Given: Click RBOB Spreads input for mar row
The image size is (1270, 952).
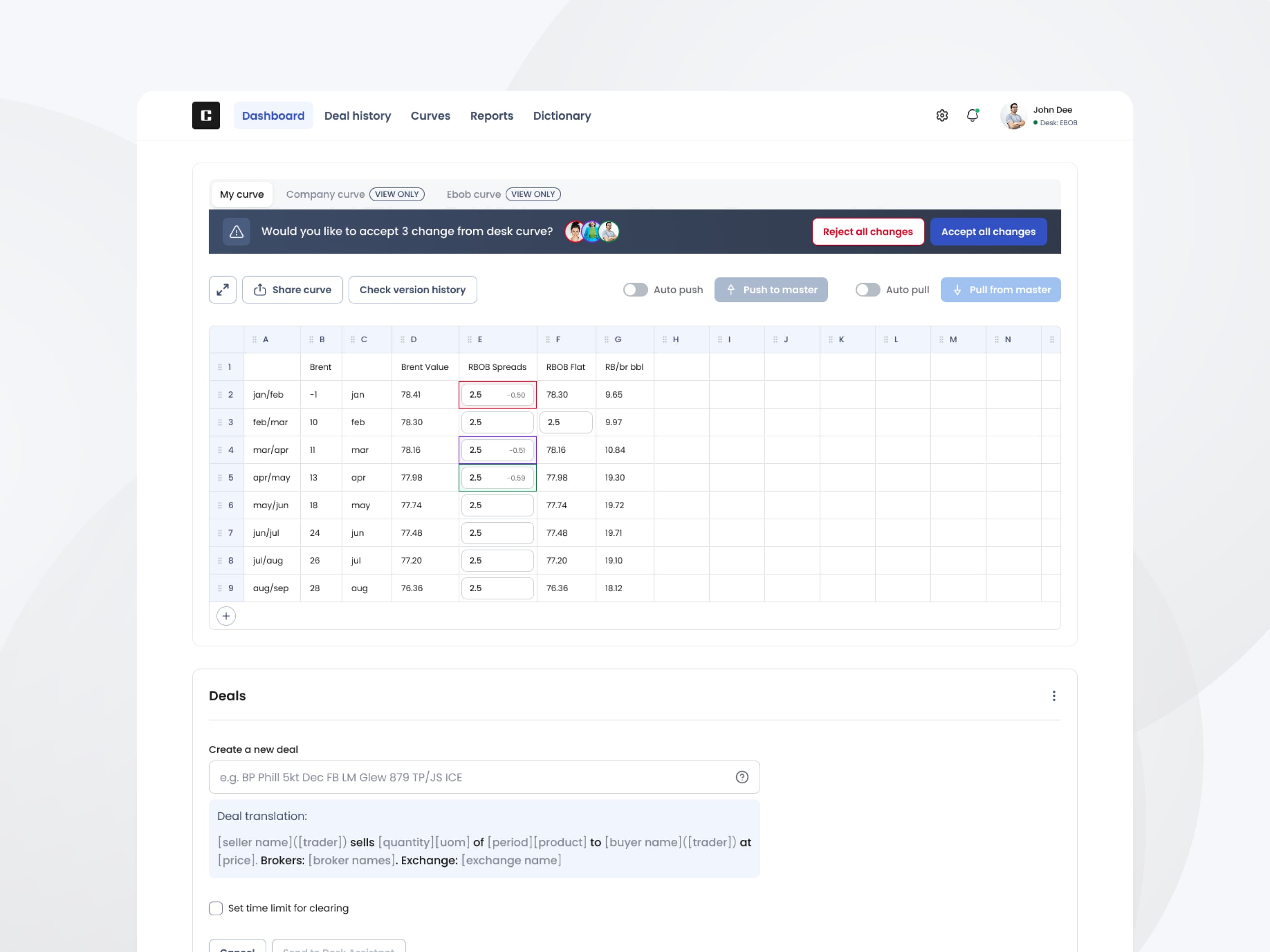Looking at the screenshot, I should [497, 450].
